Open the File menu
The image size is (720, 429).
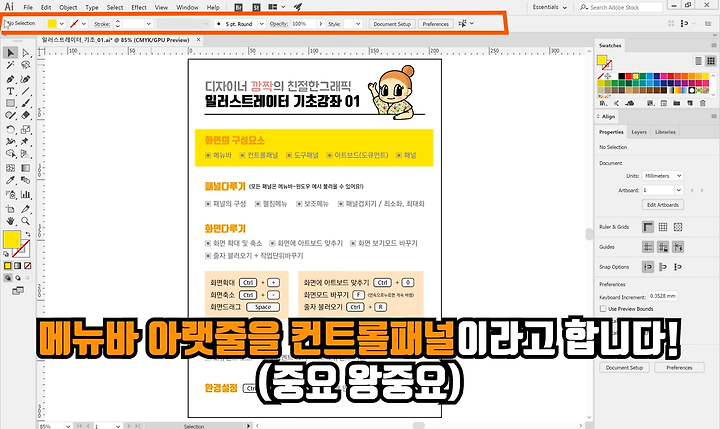[x=28, y=7]
